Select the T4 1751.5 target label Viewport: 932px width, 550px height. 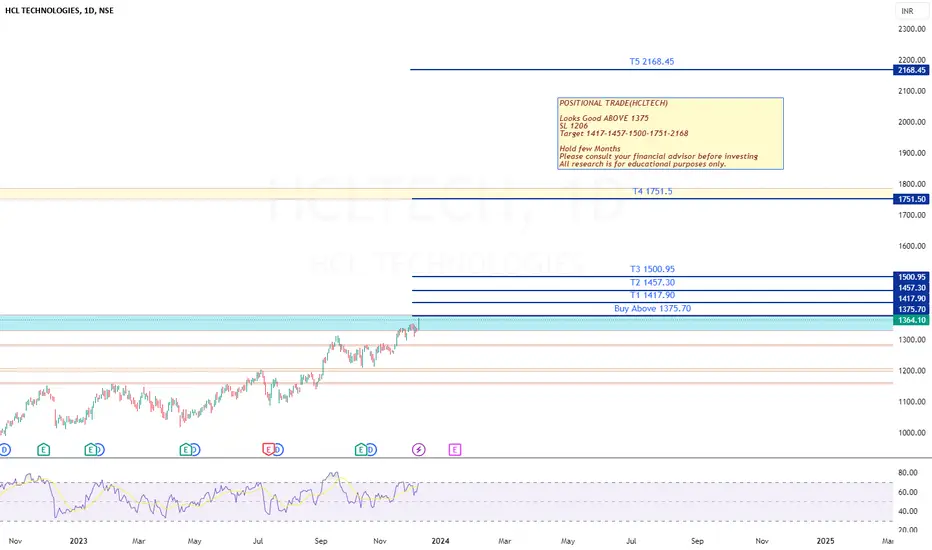pos(652,191)
